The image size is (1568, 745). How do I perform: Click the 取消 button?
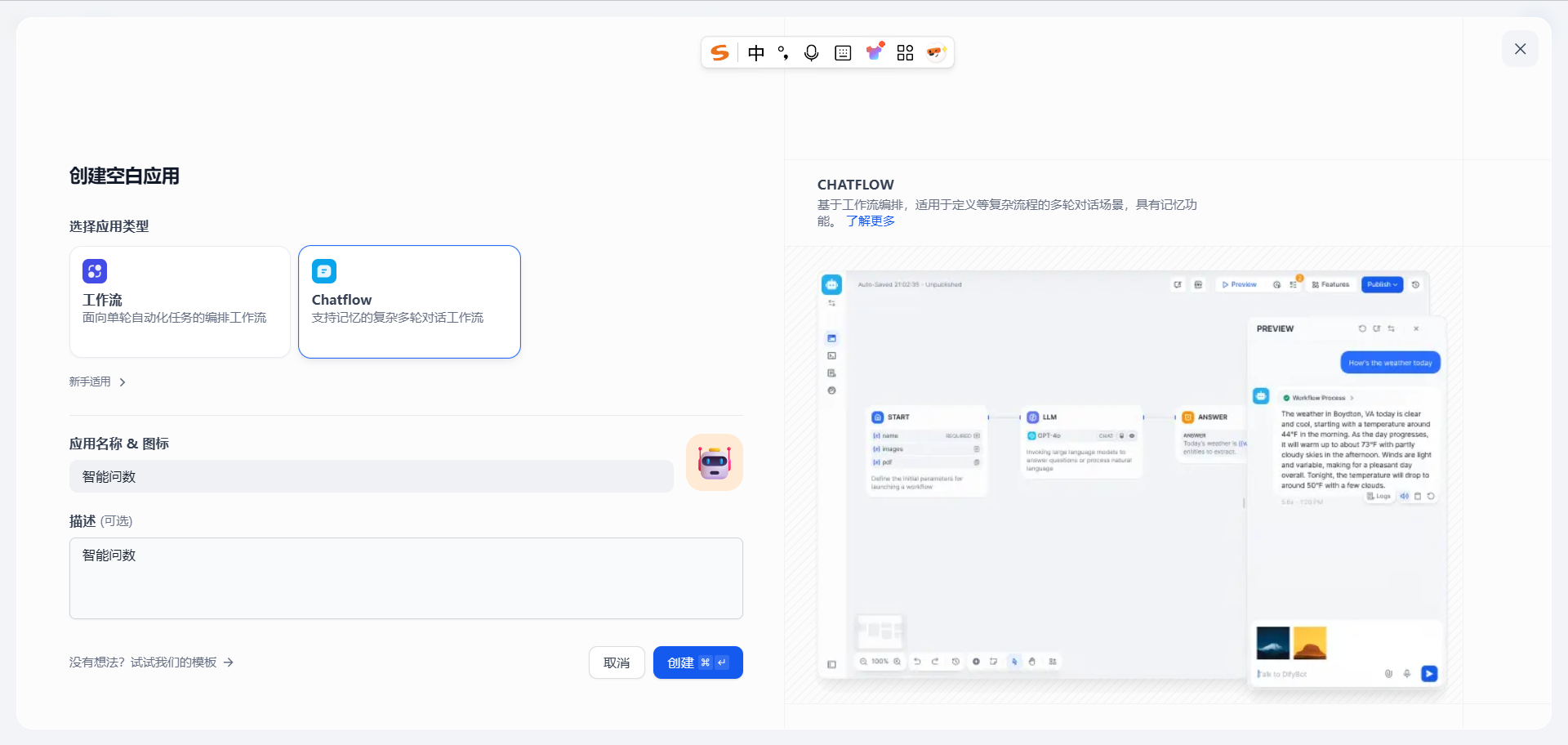click(617, 662)
